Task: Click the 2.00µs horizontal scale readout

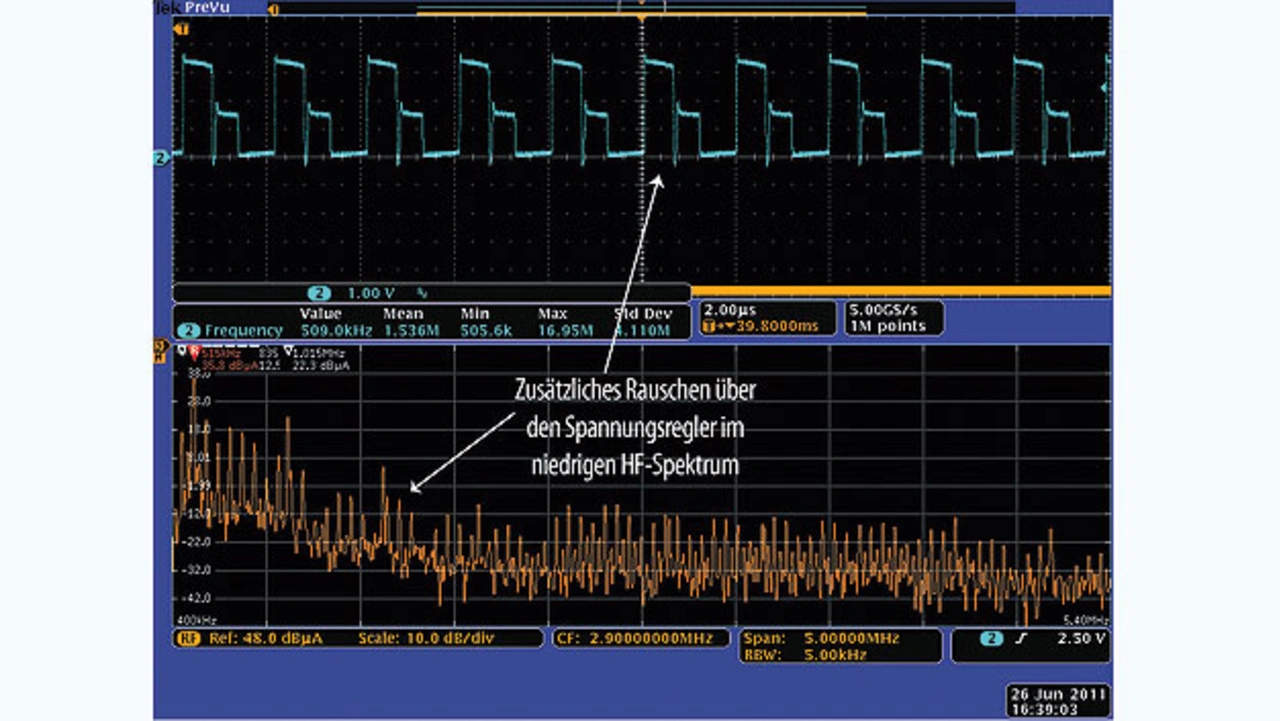Action: coord(731,310)
